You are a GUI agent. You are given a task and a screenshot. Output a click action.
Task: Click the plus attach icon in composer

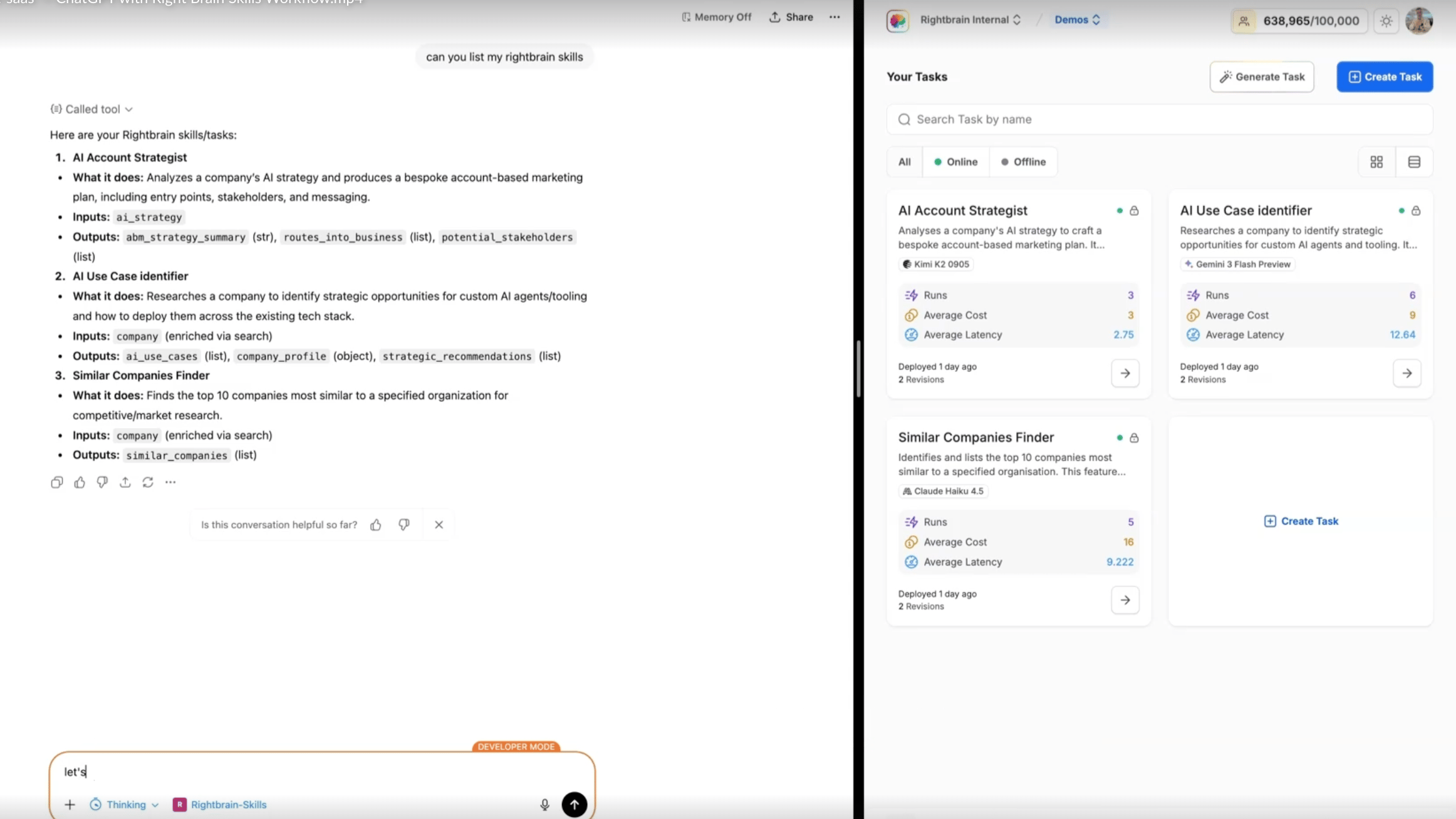tap(70, 805)
